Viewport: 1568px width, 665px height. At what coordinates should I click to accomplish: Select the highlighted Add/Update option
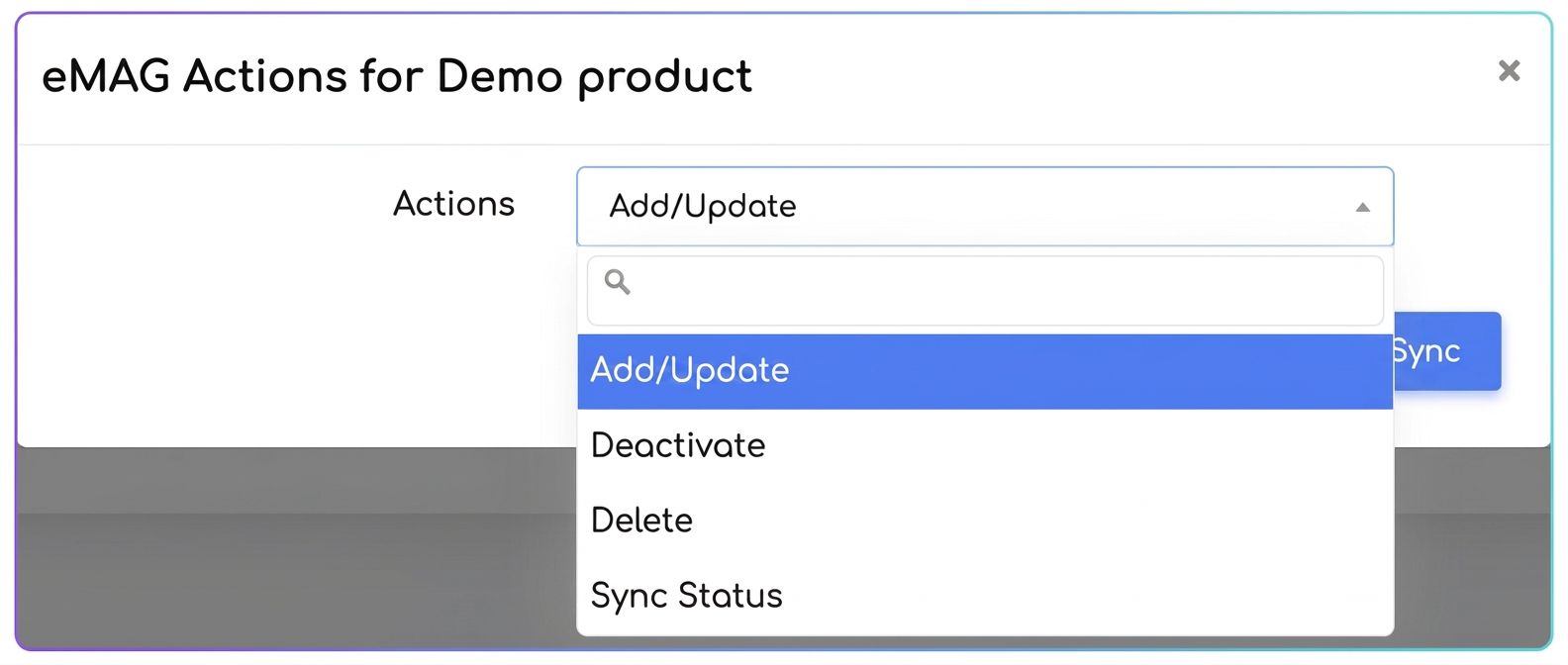985,371
